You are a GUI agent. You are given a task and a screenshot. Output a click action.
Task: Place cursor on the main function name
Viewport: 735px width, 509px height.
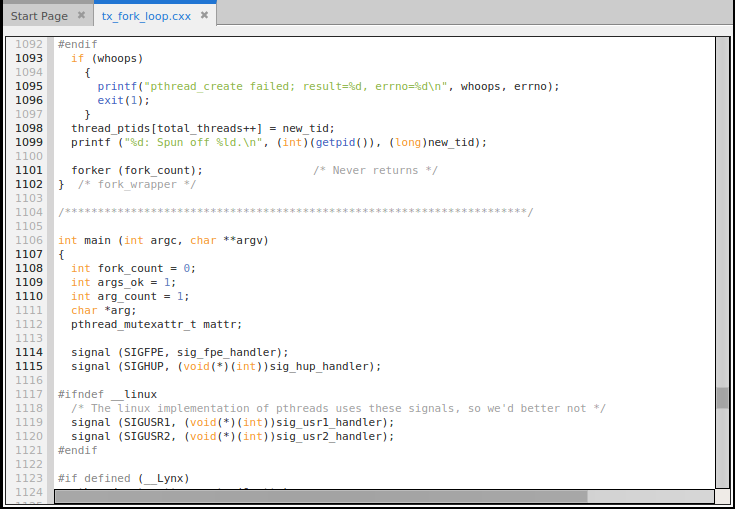tap(97, 240)
